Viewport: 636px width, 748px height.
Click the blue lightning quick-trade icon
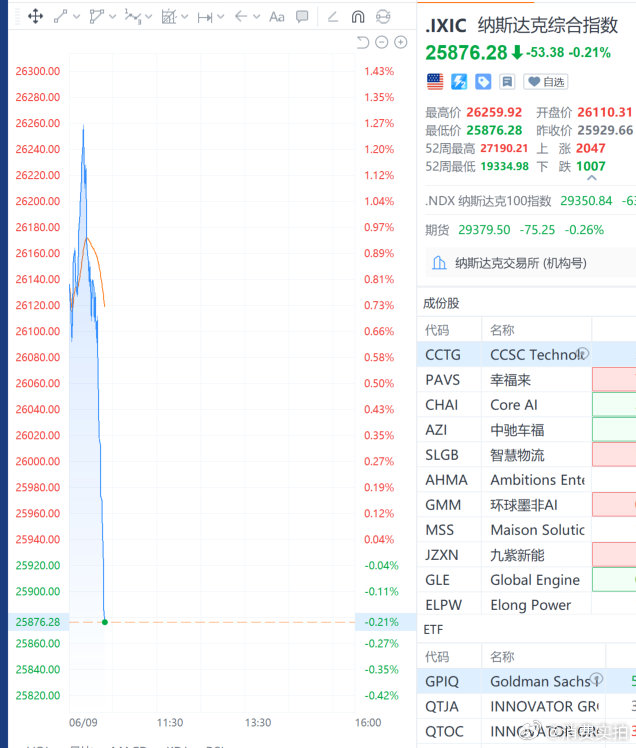(x=459, y=82)
